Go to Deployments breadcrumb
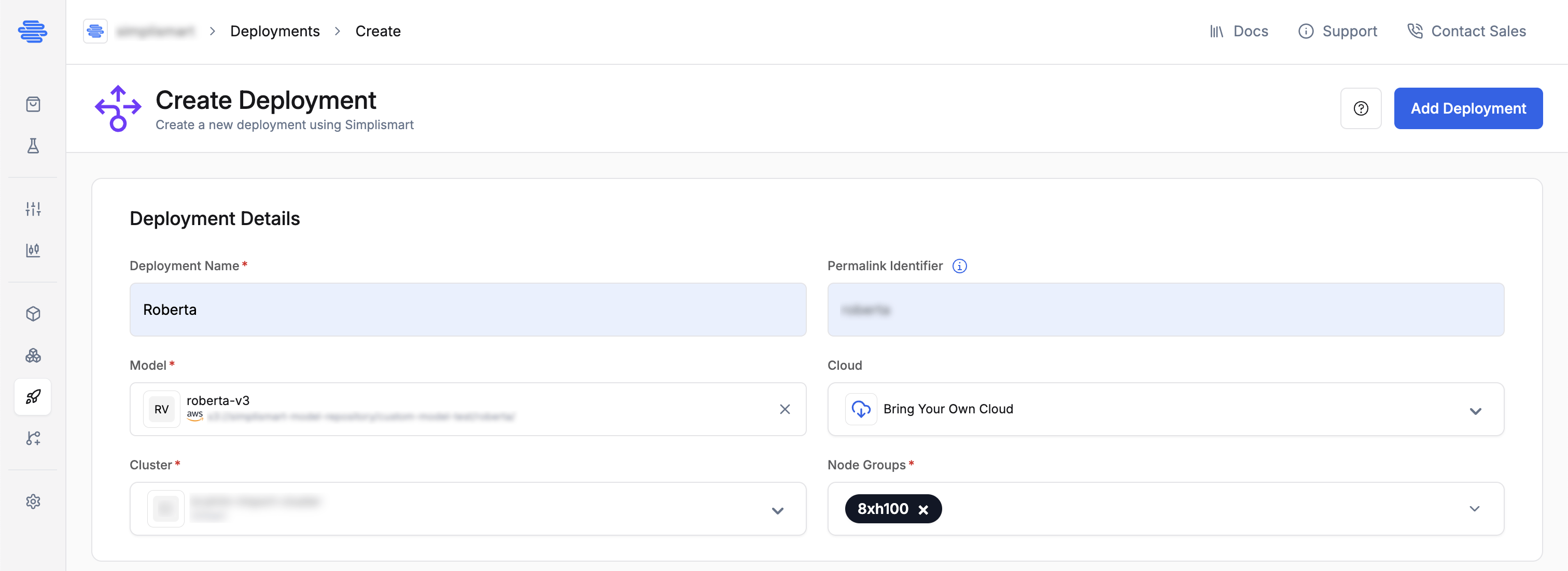Image resolution: width=1568 pixels, height=571 pixels. [274, 31]
